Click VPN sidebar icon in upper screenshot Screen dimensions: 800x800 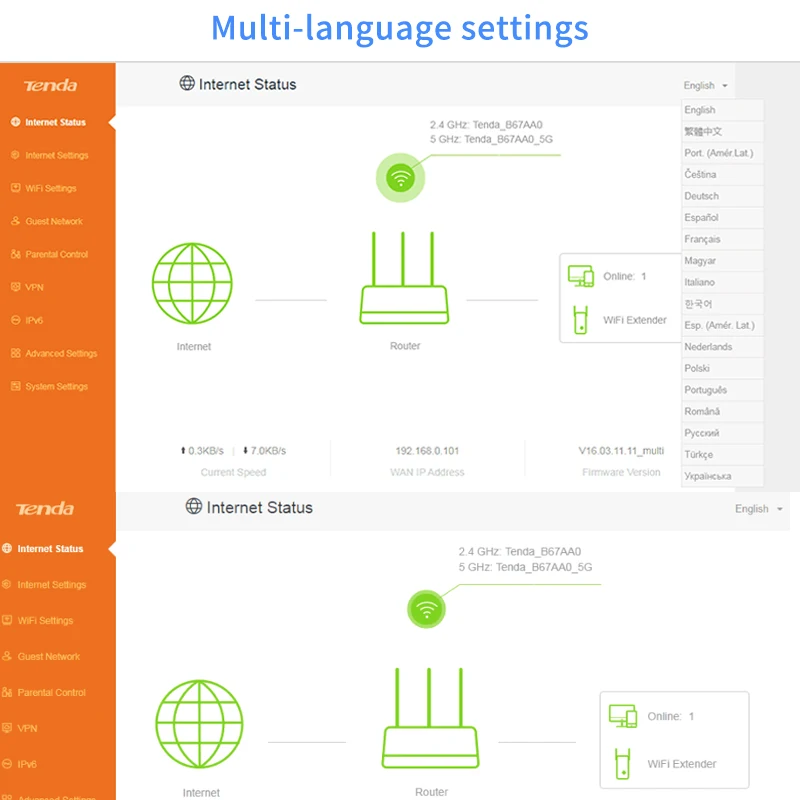15,287
